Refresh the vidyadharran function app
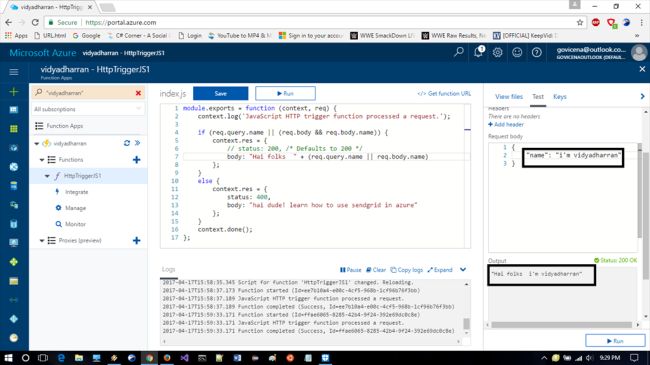Screen dimensions: 650x365 pyautogui.click(x=127, y=143)
